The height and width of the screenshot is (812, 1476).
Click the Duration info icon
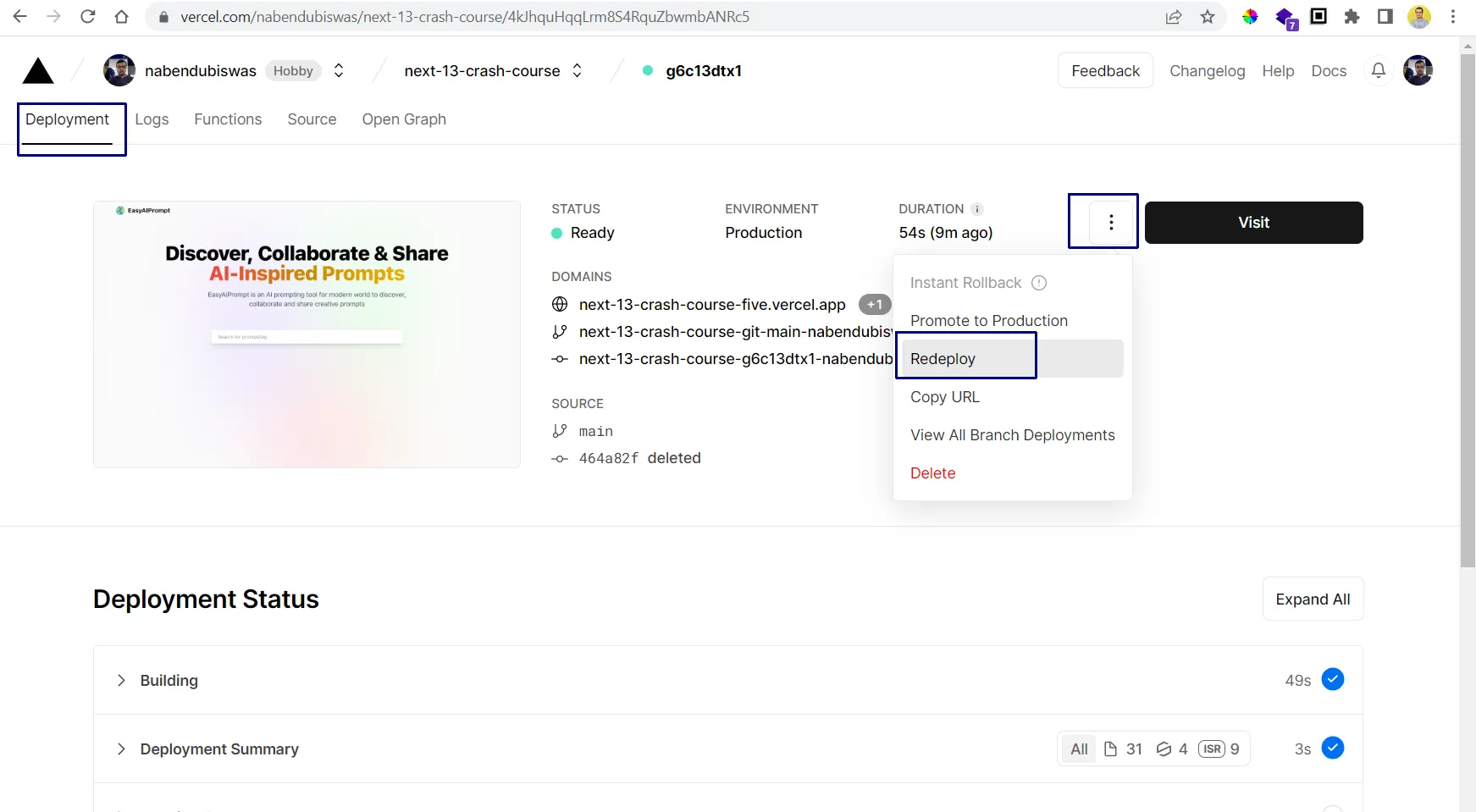coord(976,209)
